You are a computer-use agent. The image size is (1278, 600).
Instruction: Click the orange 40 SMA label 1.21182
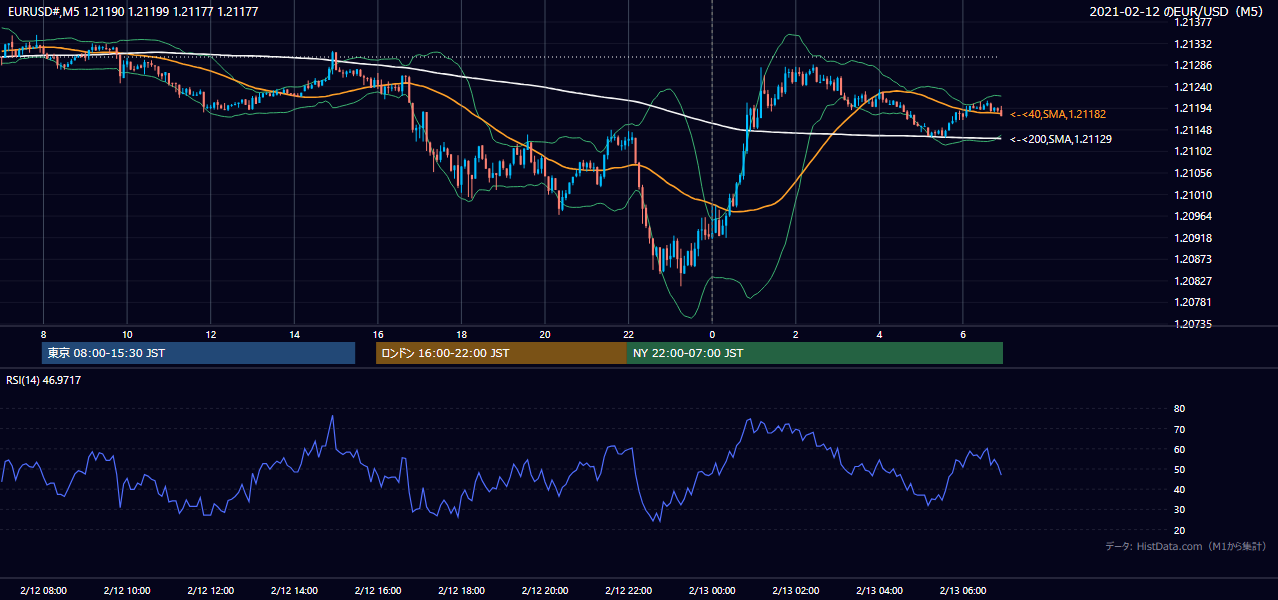click(x=1057, y=114)
